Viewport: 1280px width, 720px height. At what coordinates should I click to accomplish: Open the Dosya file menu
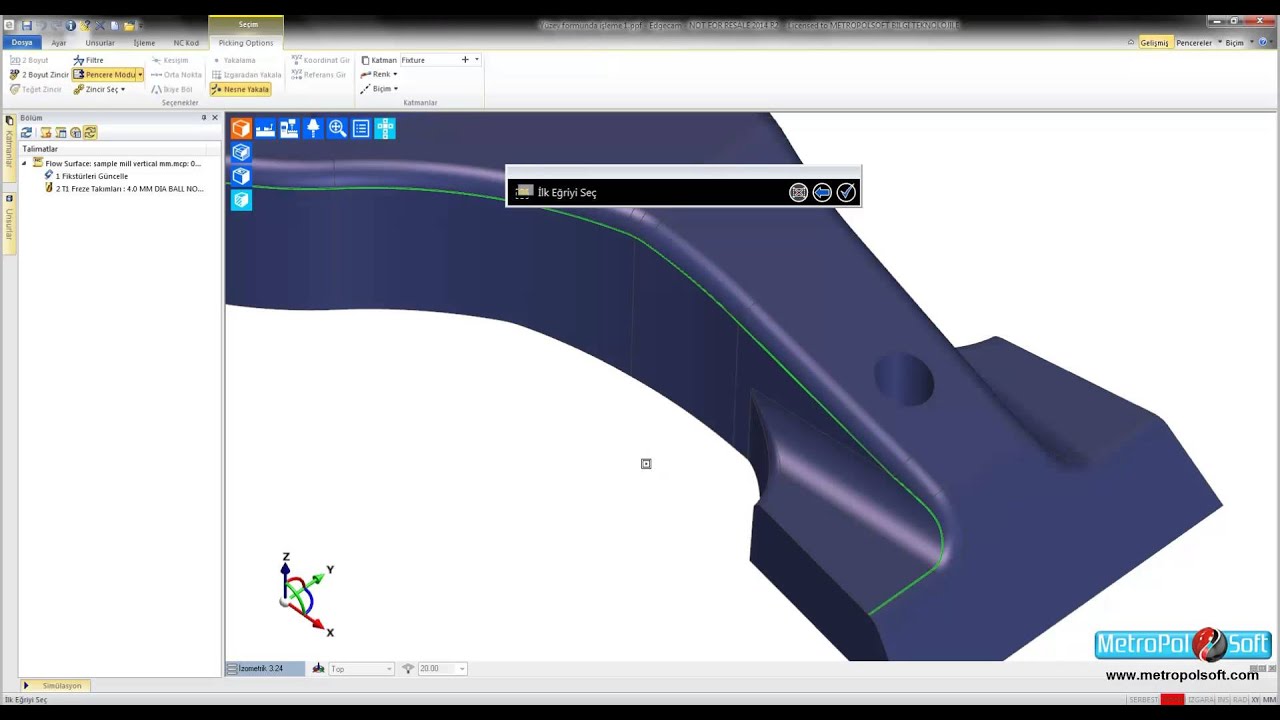click(x=22, y=43)
